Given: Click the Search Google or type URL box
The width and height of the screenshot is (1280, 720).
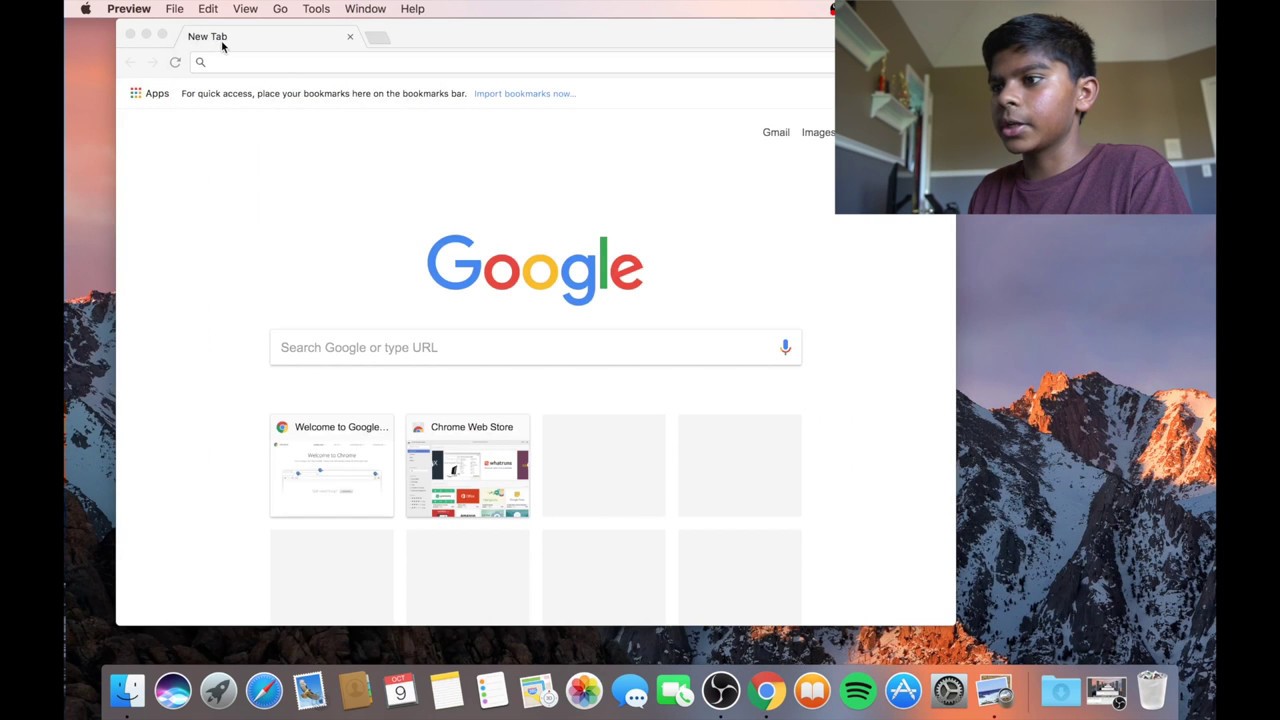Looking at the screenshot, I should click(535, 347).
